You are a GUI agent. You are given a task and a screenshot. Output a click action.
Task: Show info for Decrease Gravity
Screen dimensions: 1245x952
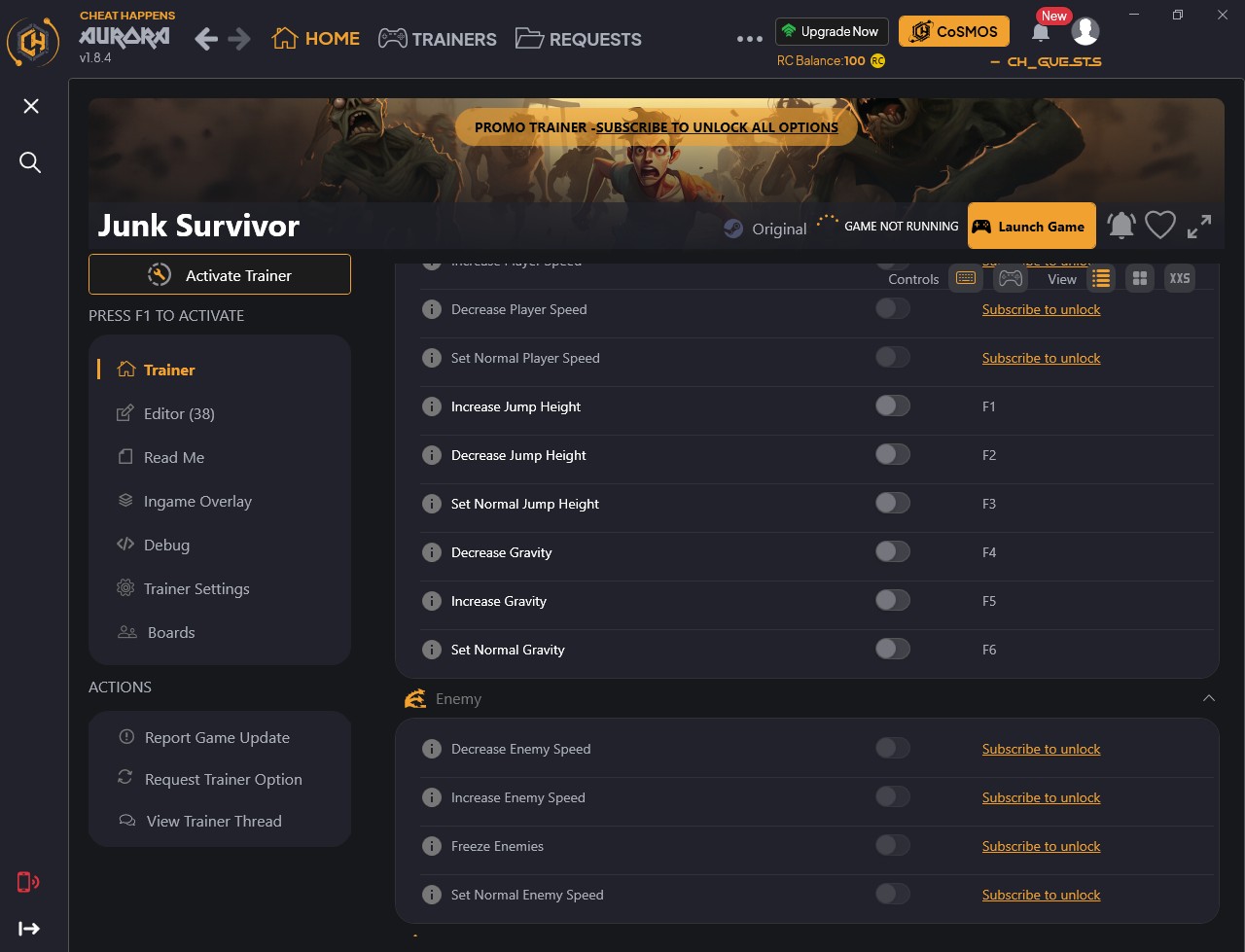[x=432, y=552]
